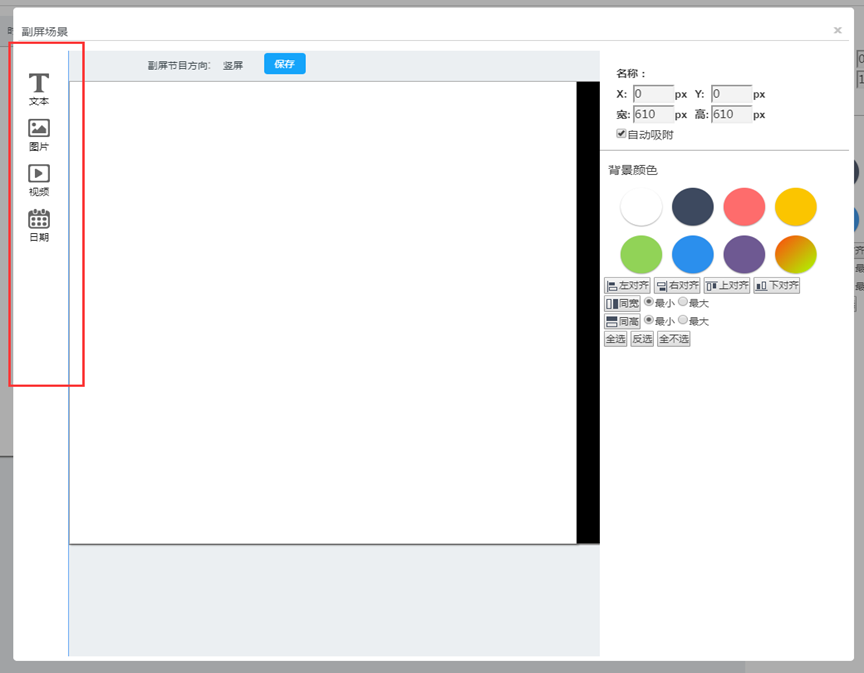Click the 左对齐 align left button
864x673 pixels.
click(x=627, y=286)
